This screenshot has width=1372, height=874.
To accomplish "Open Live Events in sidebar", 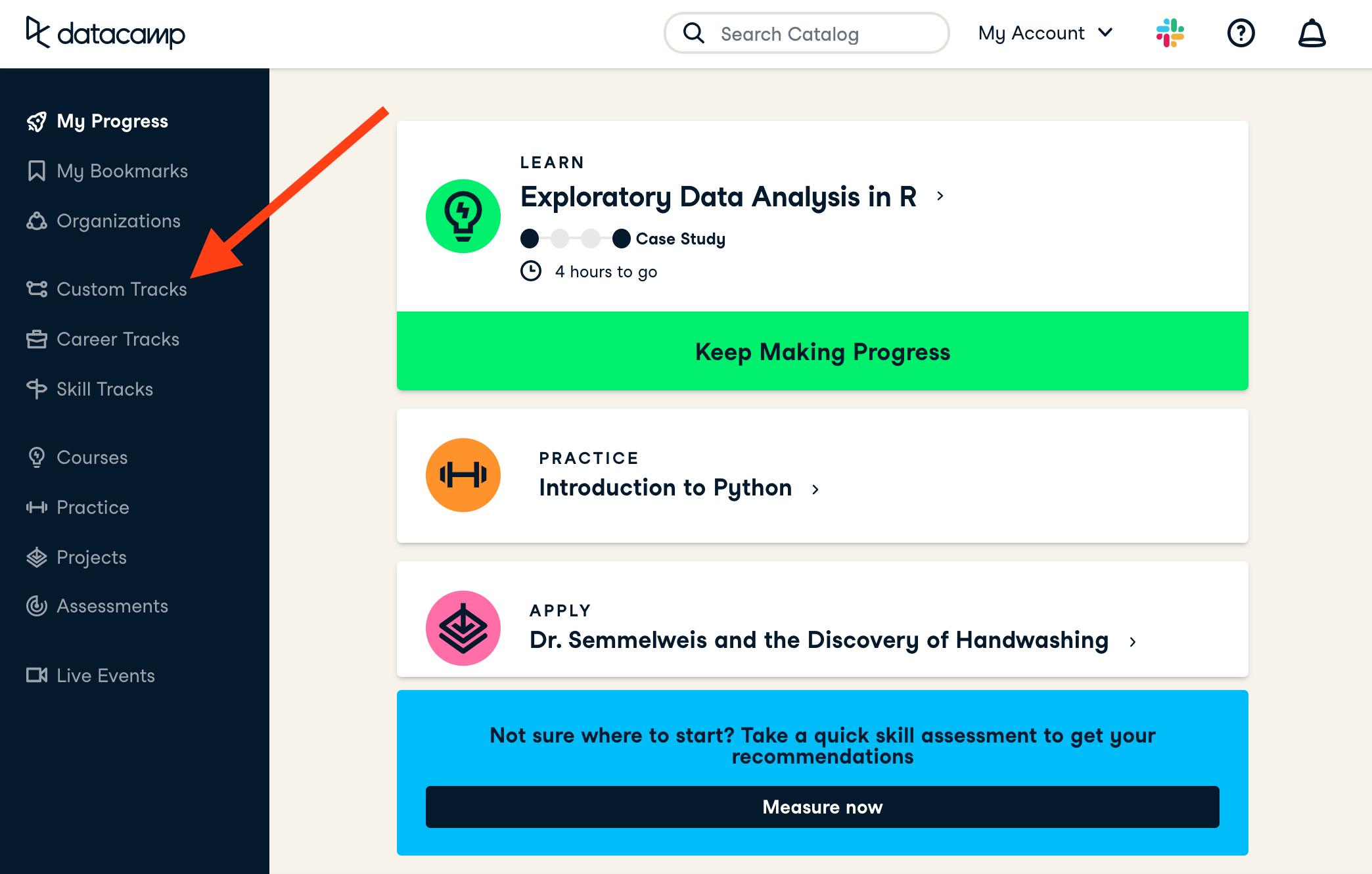I will point(105,676).
